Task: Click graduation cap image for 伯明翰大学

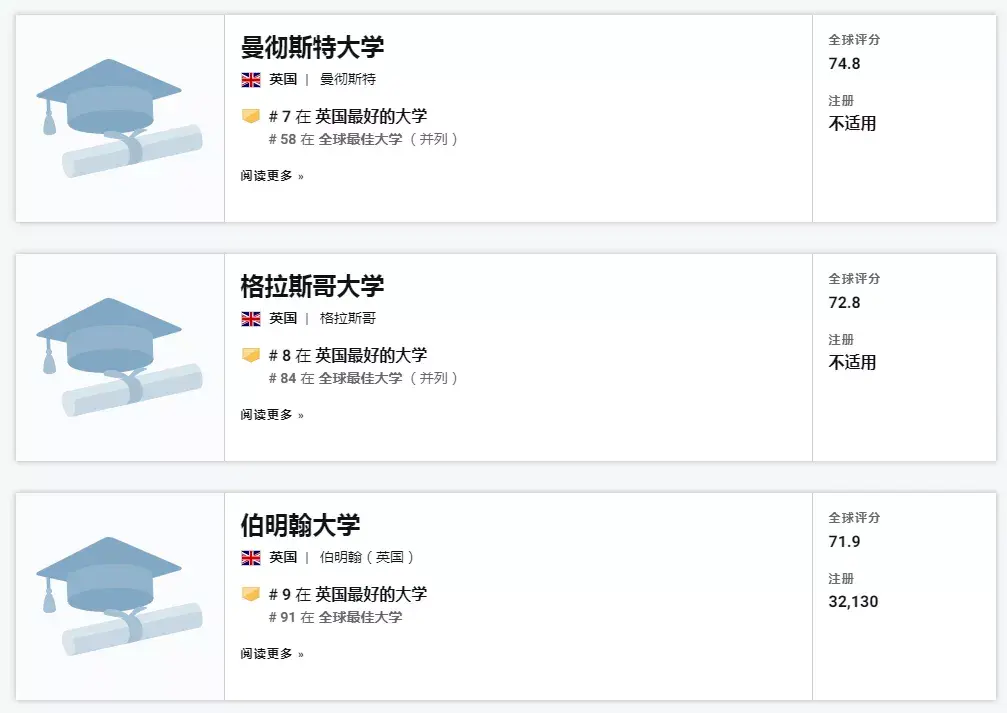Action: 119,596
